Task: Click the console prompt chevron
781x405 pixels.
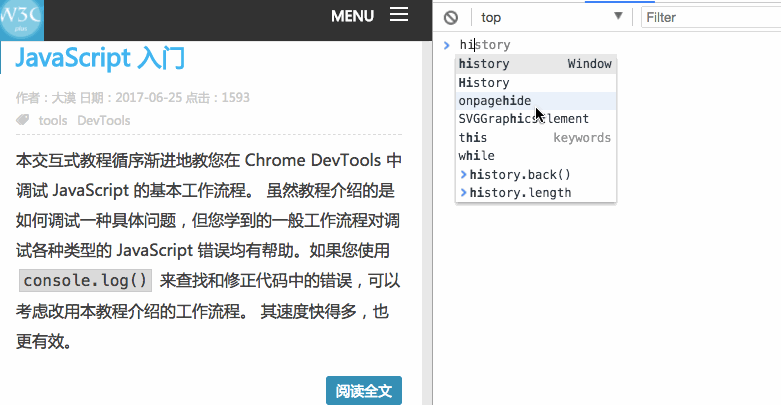Action: 446,45
